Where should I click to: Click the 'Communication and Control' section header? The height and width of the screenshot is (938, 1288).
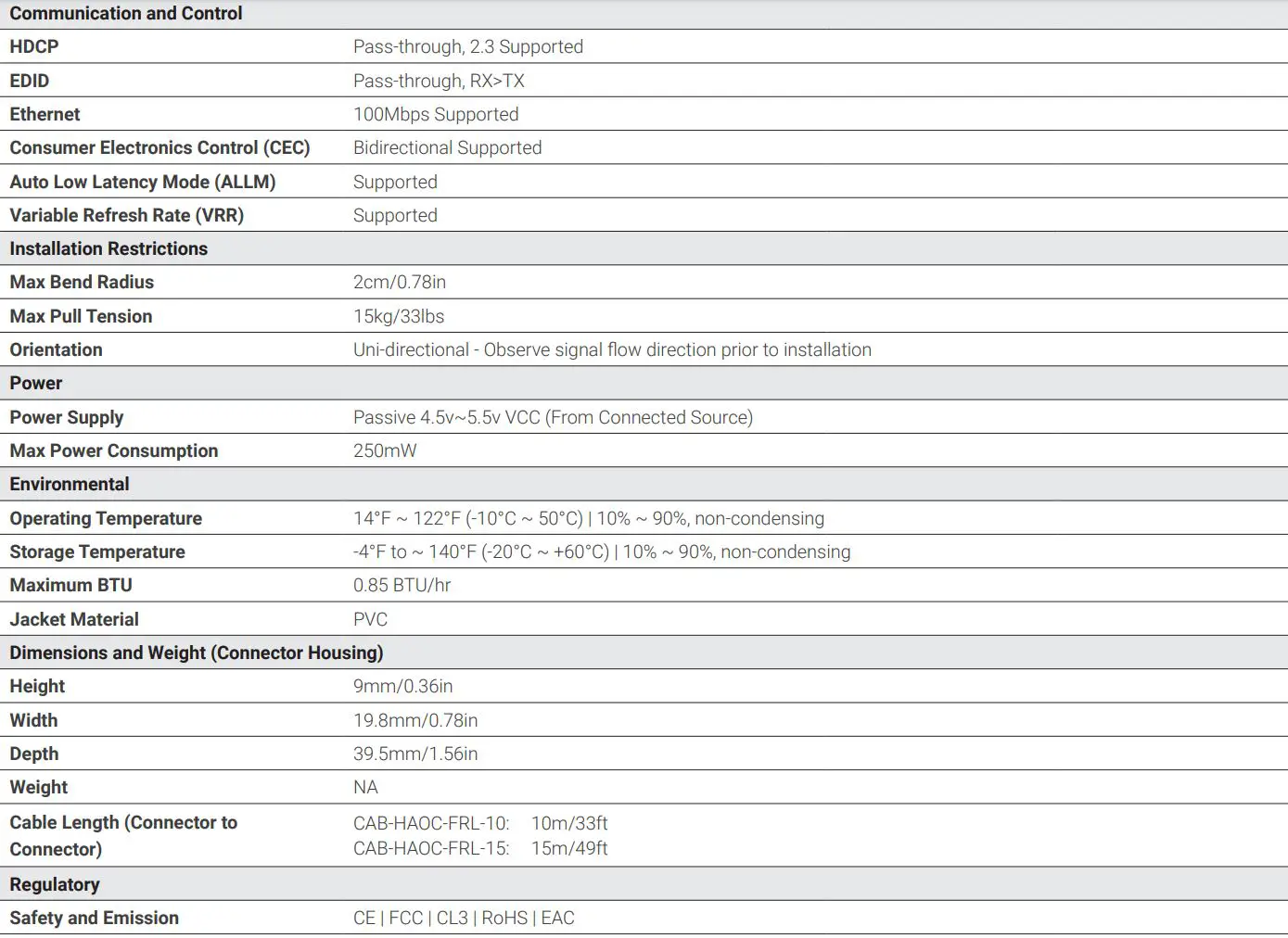click(x=126, y=13)
